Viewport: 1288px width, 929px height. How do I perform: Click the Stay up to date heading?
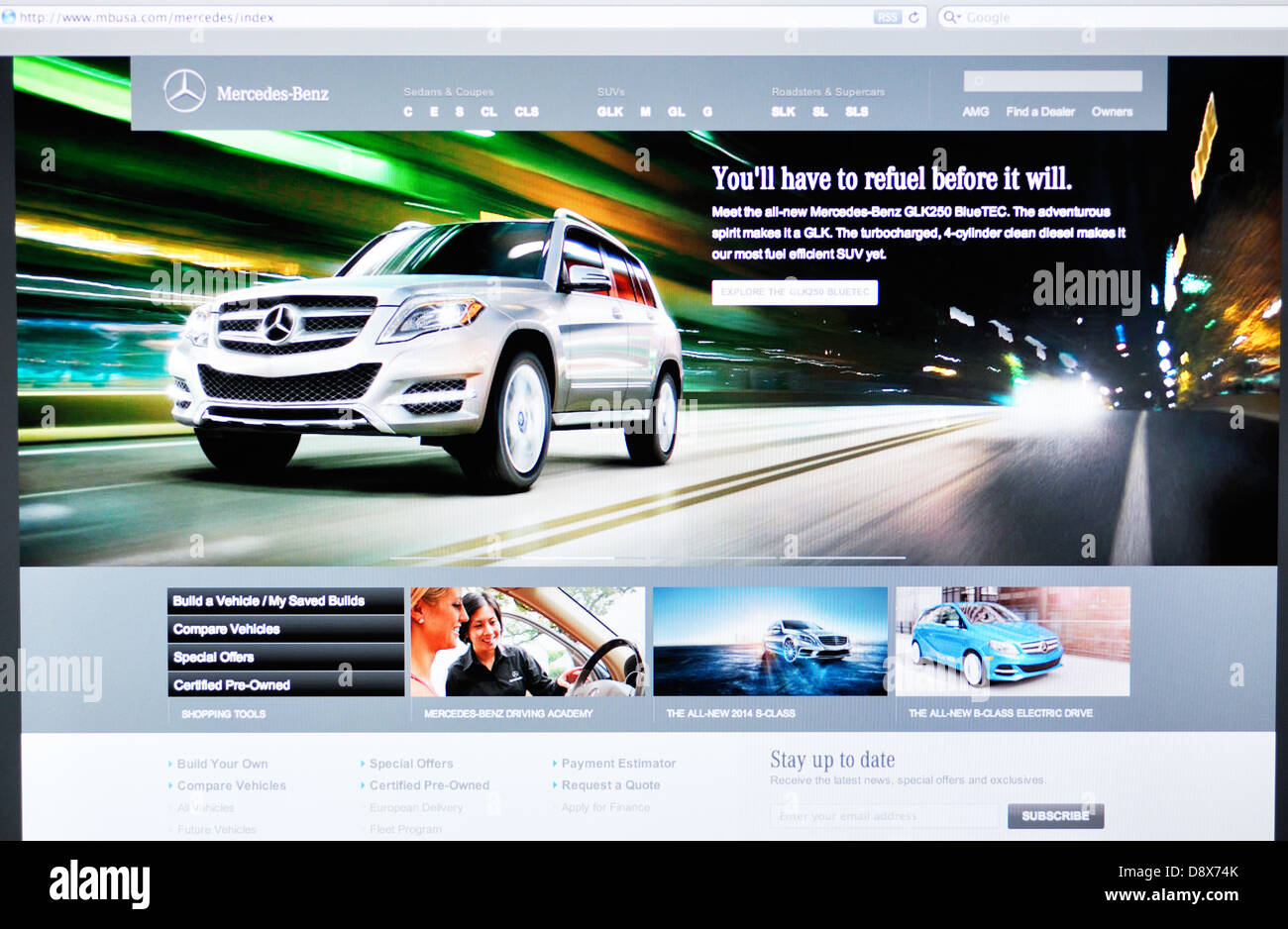coord(832,760)
